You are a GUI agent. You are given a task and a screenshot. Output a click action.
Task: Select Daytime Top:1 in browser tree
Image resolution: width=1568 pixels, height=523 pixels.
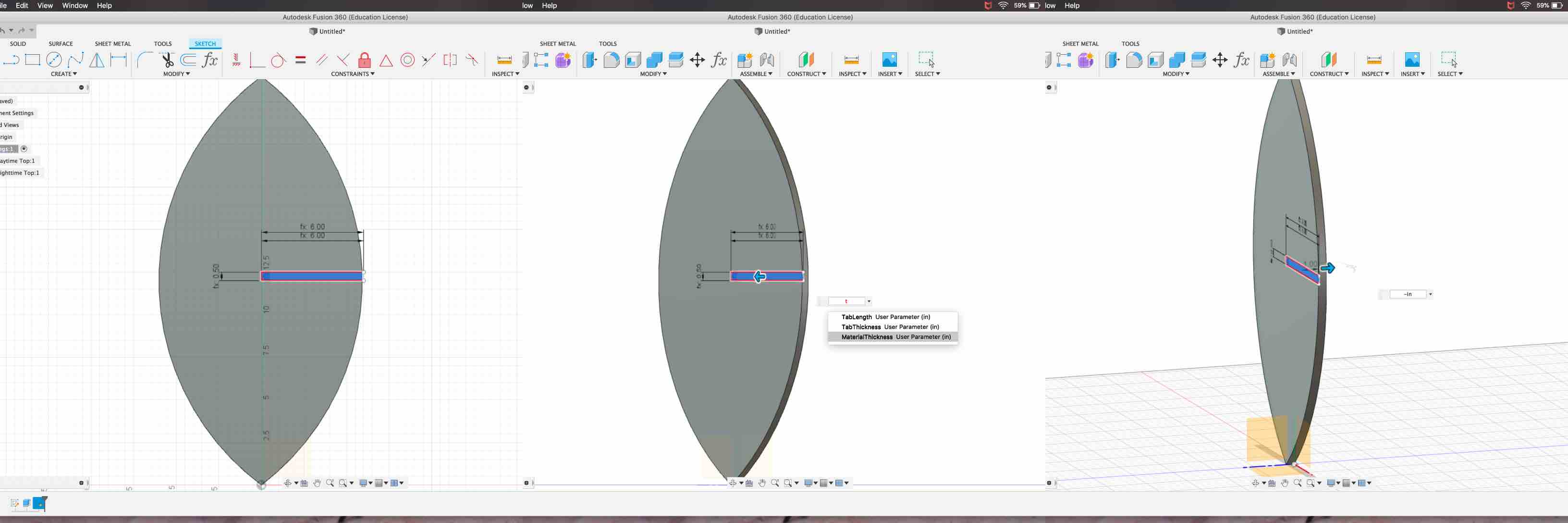click(x=18, y=161)
